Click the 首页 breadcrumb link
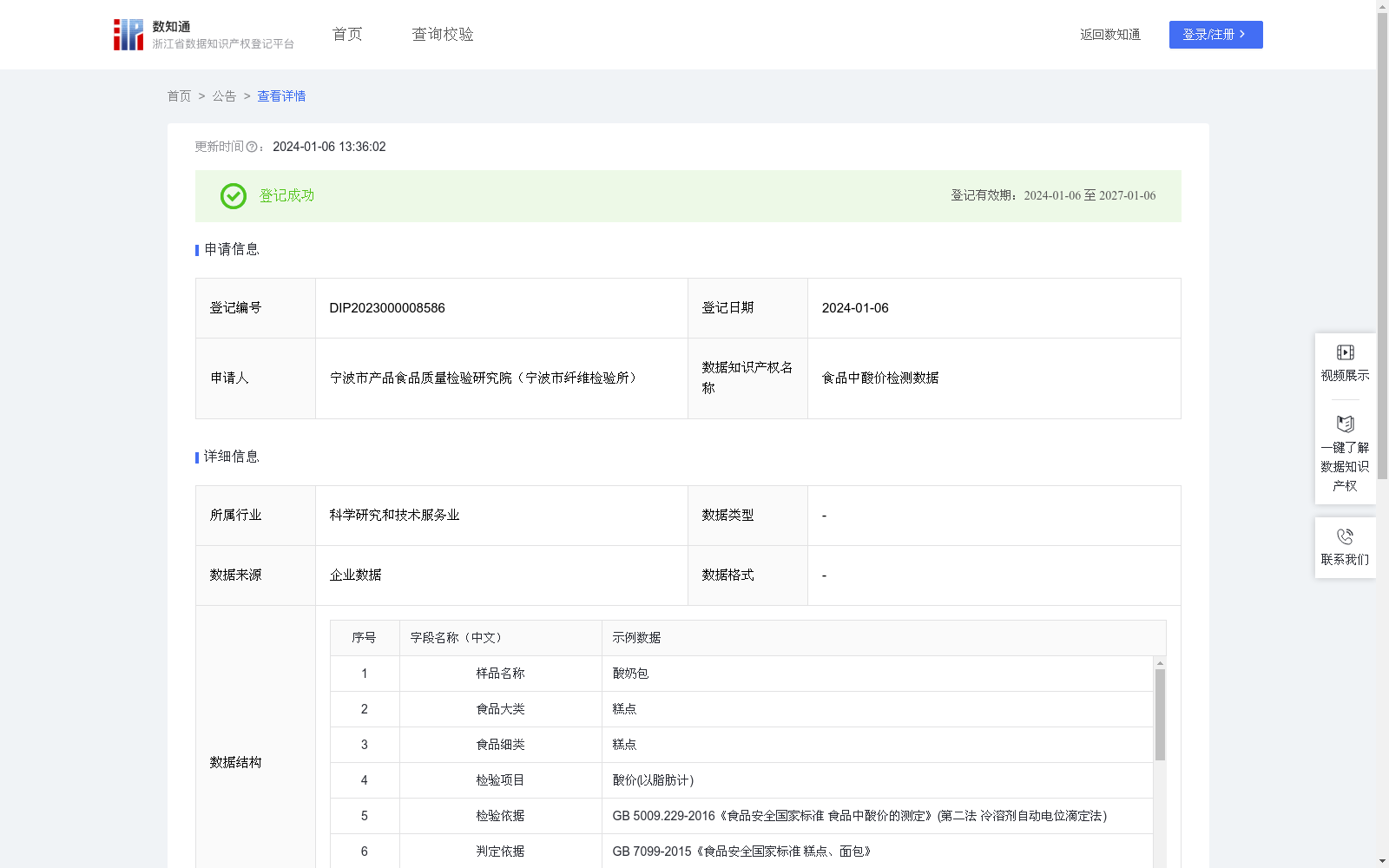The height and width of the screenshot is (868, 1389). pos(179,96)
